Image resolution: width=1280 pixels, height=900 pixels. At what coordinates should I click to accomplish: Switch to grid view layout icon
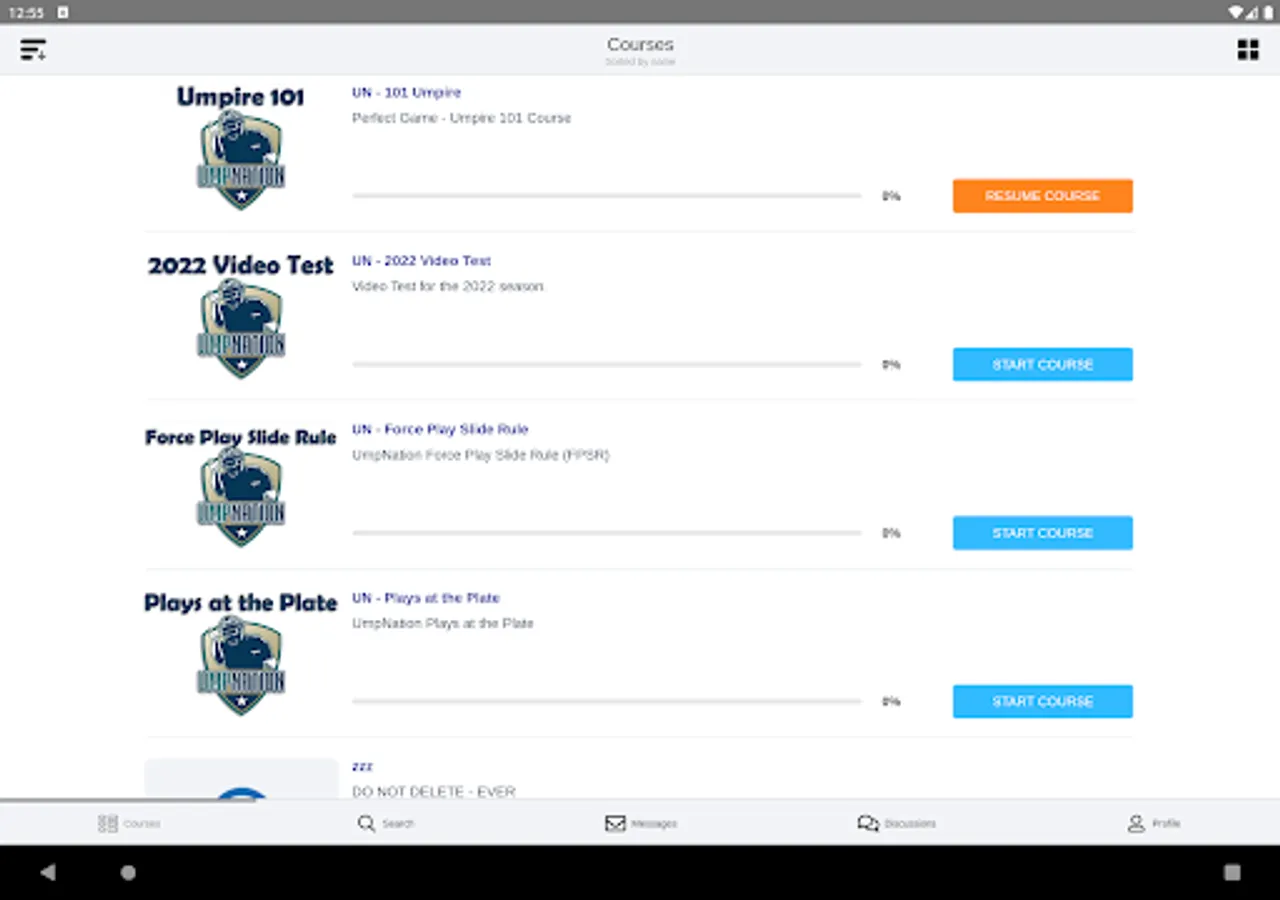click(x=1248, y=50)
